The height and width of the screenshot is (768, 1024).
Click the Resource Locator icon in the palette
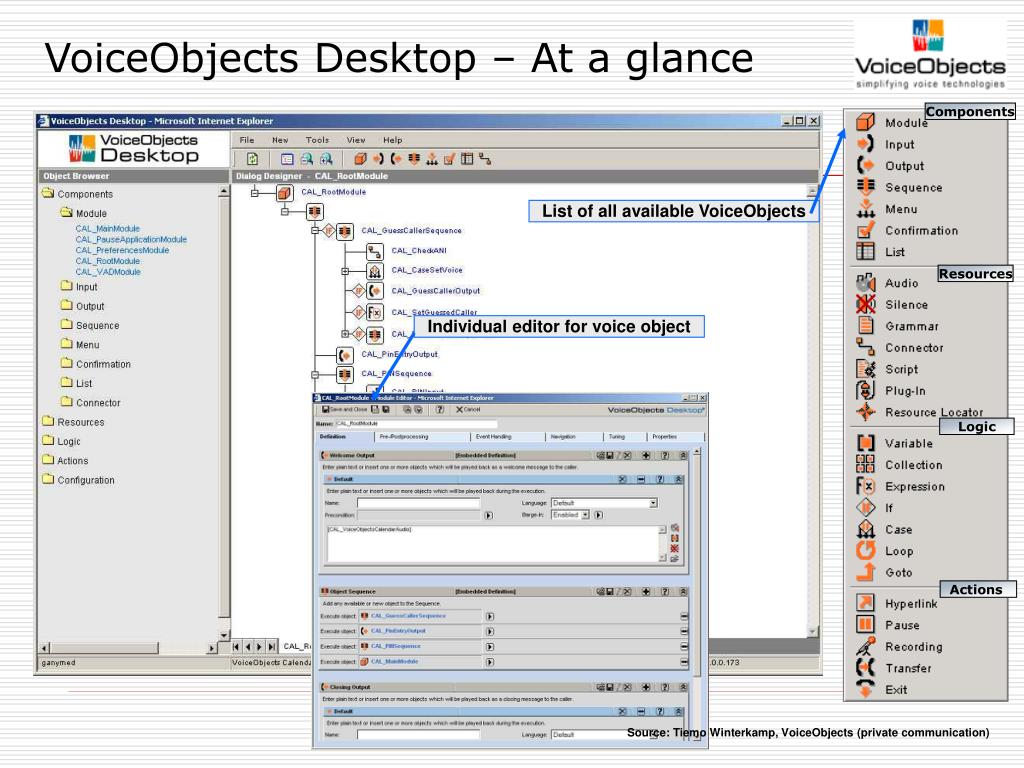point(865,411)
